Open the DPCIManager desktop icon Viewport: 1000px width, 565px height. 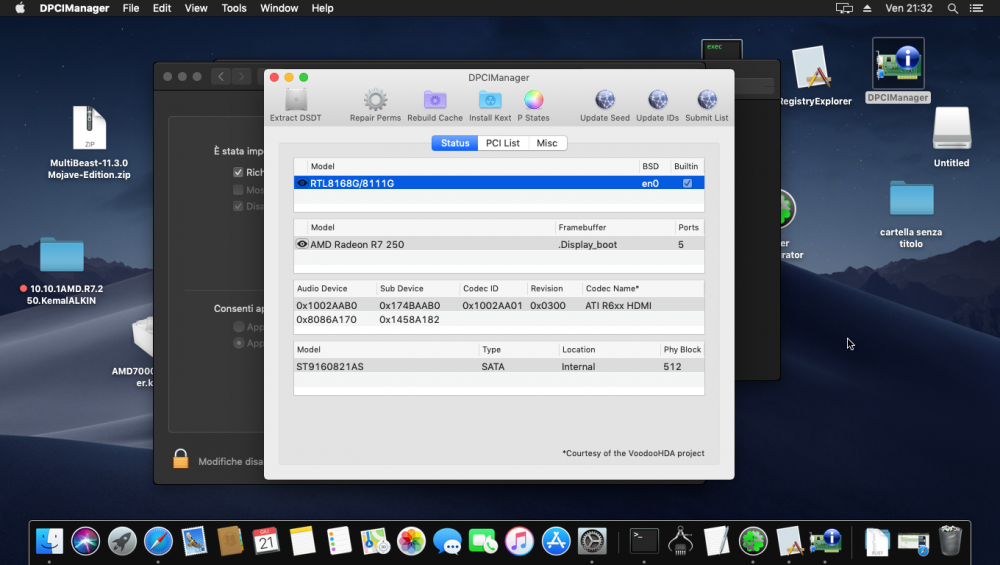tap(898, 63)
